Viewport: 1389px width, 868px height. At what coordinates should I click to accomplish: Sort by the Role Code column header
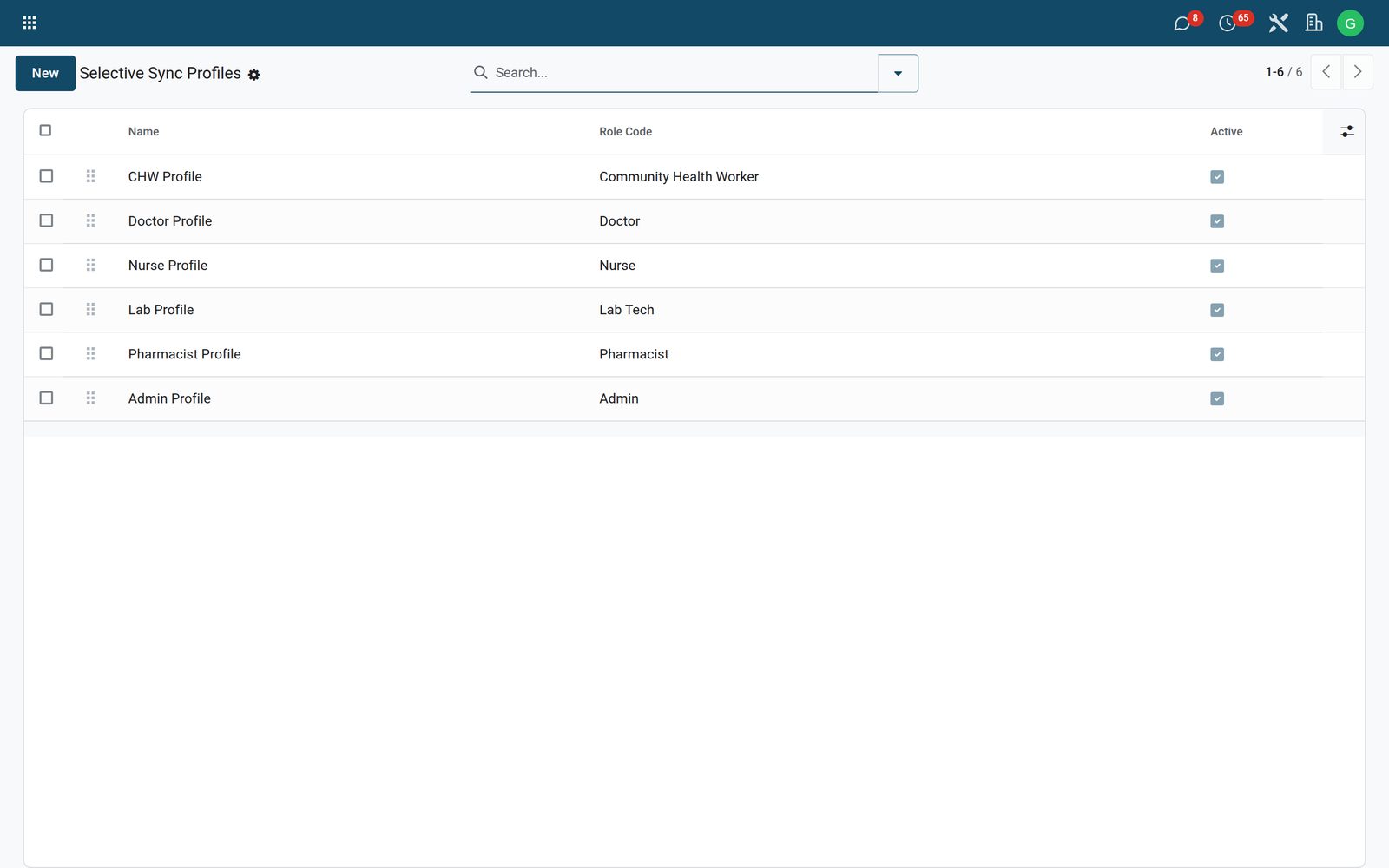pos(625,132)
